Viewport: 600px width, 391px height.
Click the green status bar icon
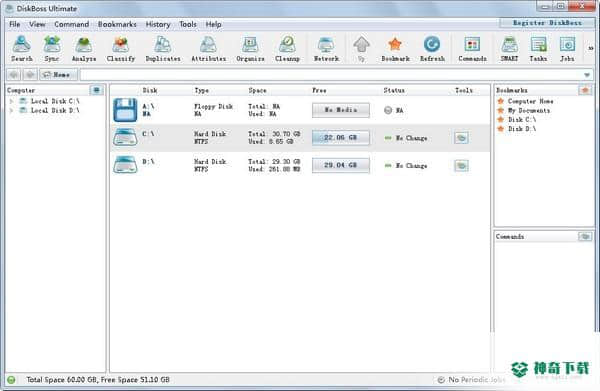click(11, 380)
